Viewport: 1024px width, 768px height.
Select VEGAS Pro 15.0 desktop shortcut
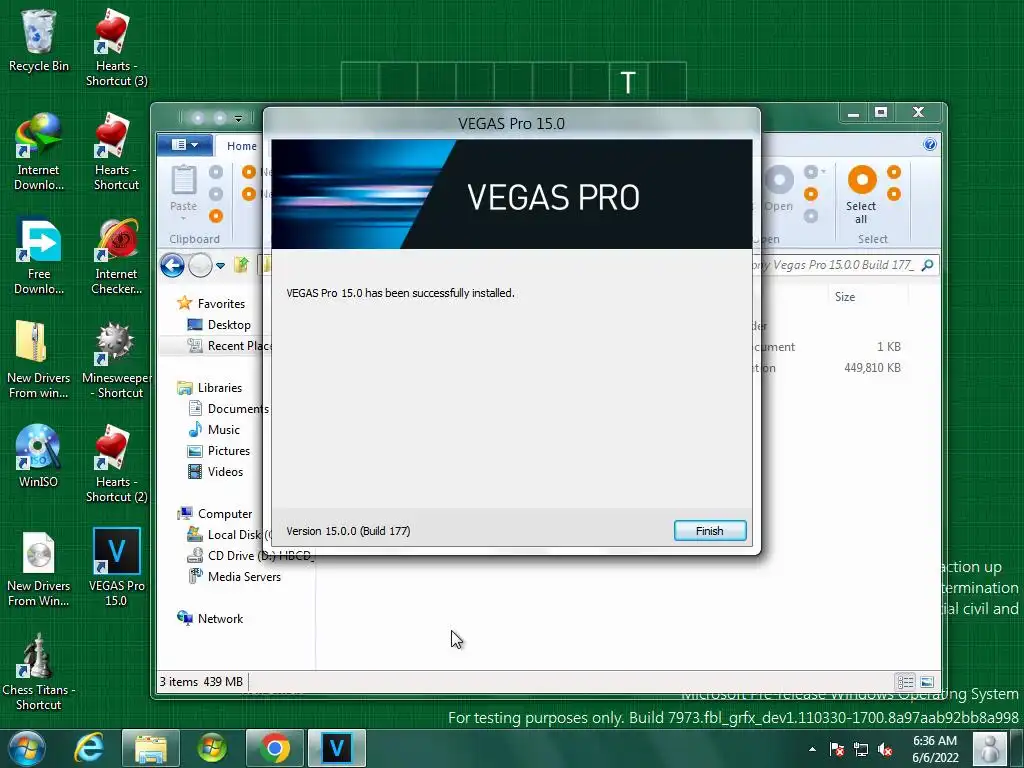116,568
